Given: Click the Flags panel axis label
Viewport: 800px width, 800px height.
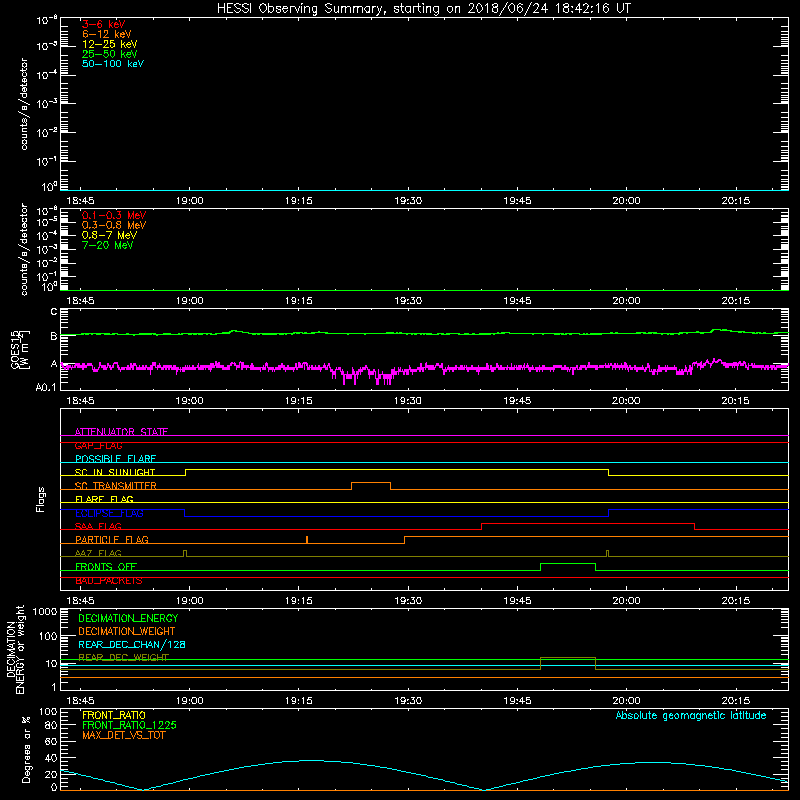Looking at the screenshot, I should tap(40, 499).
